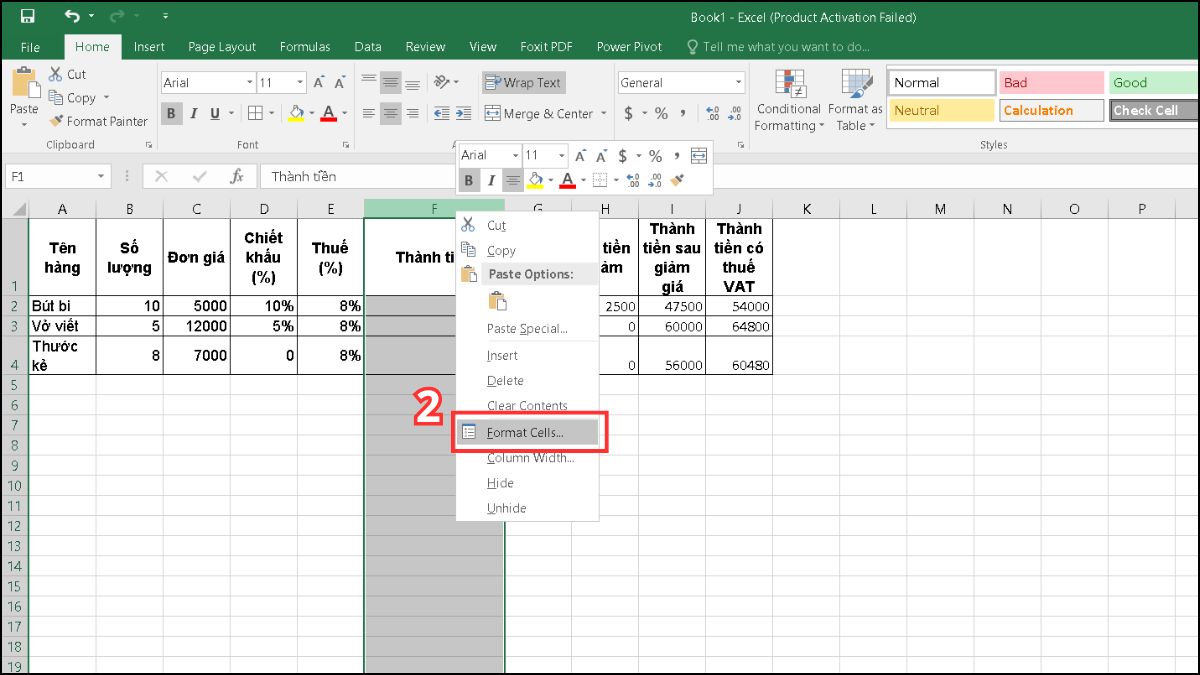Image resolution: width=1200 pixels, height=675 pixels.
Task: Click the Increase Decimal icon on the ribbon
Action: (710, 113)
